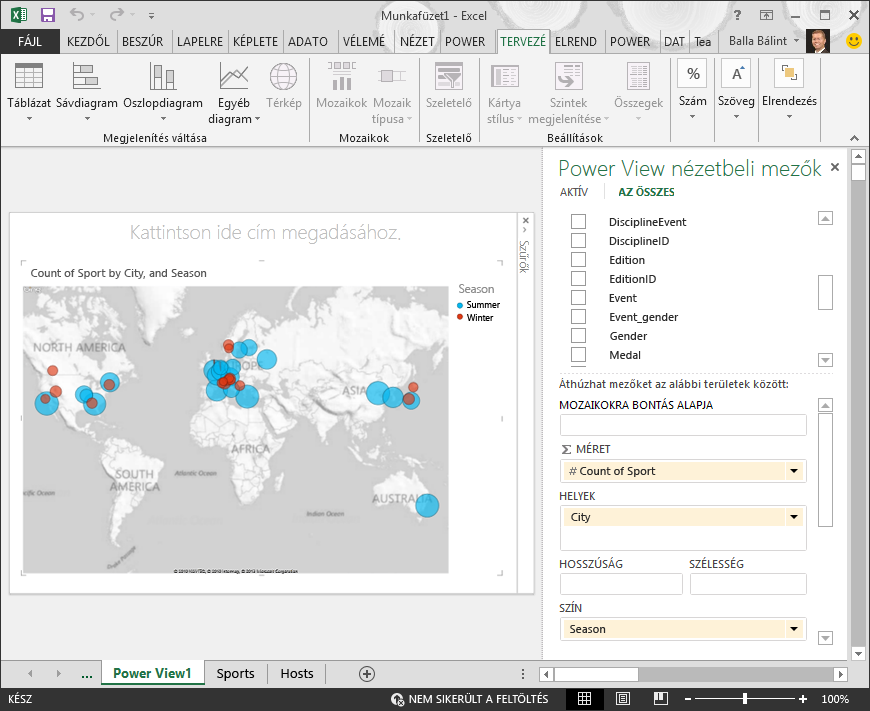
Task: Check the DisciplineEvent field
Action: pos(578,221)
